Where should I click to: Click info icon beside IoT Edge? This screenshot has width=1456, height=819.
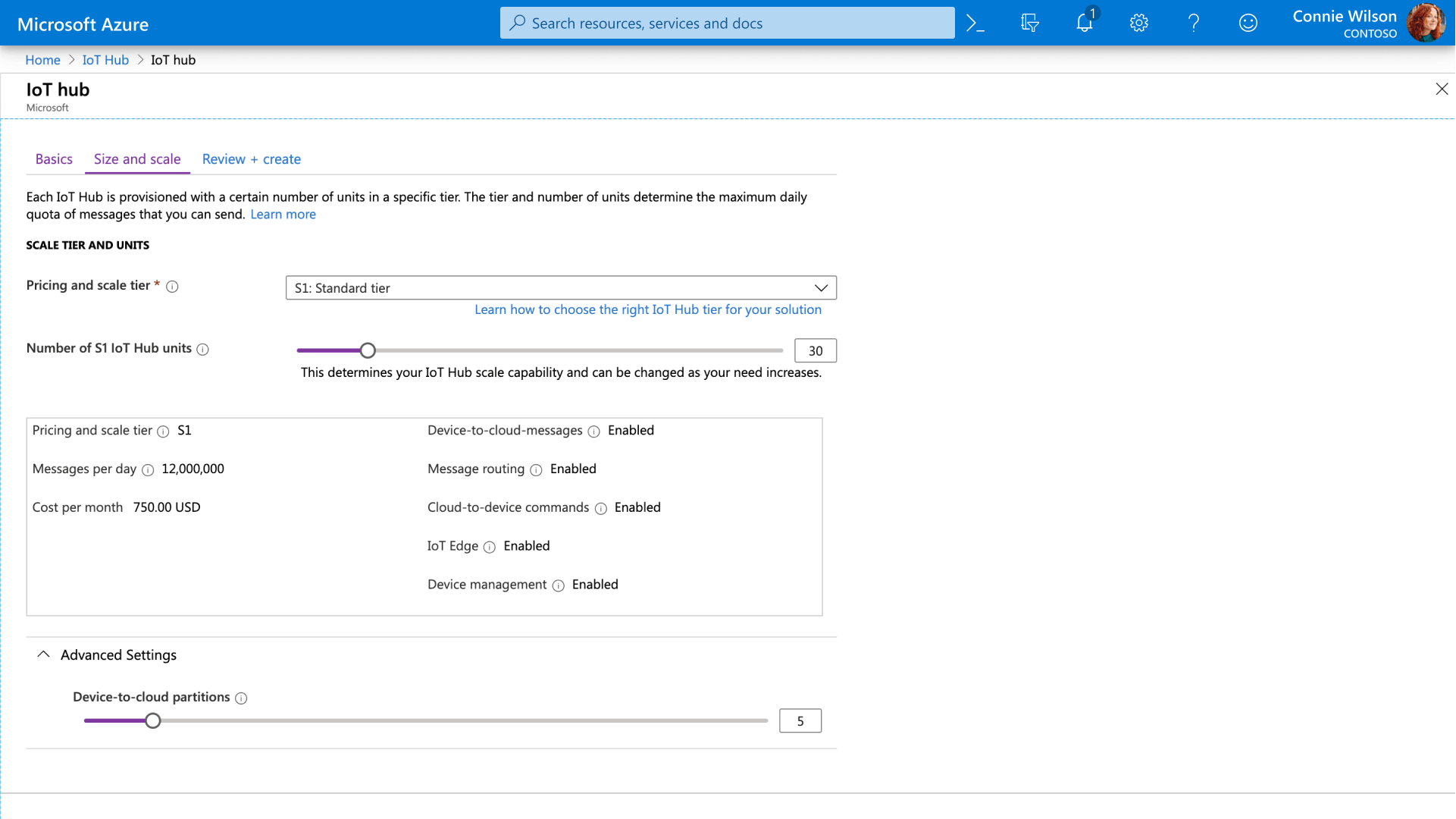[490, 548]
